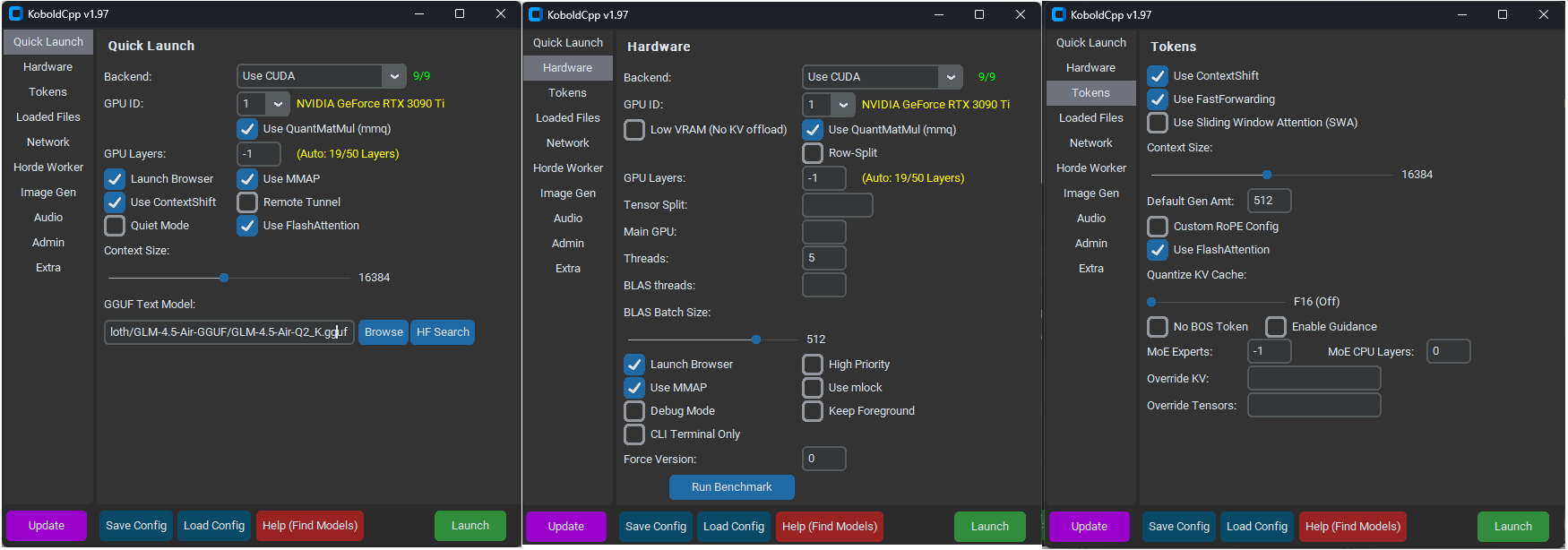Image resolution: width=1568 pixels, height=550 pixels.
Task: Click KoboldCpp app icon in right window title bar
Action: [1059, 15]
